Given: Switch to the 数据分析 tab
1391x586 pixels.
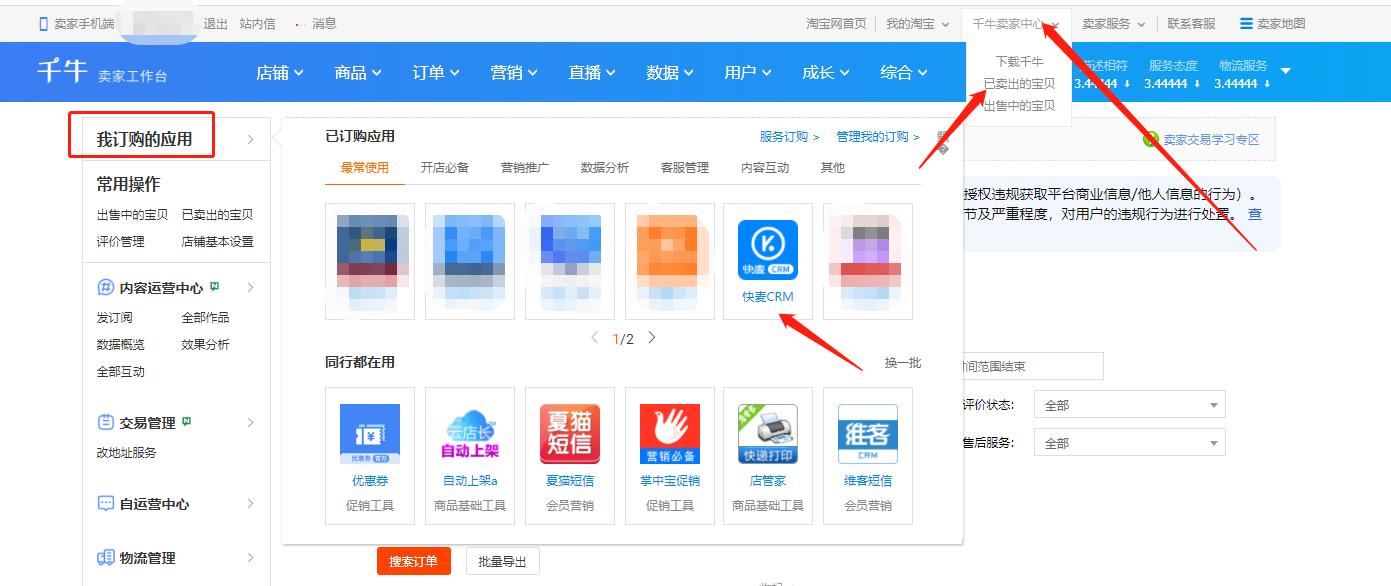Looking at the screenshot, I should (605, 167).
